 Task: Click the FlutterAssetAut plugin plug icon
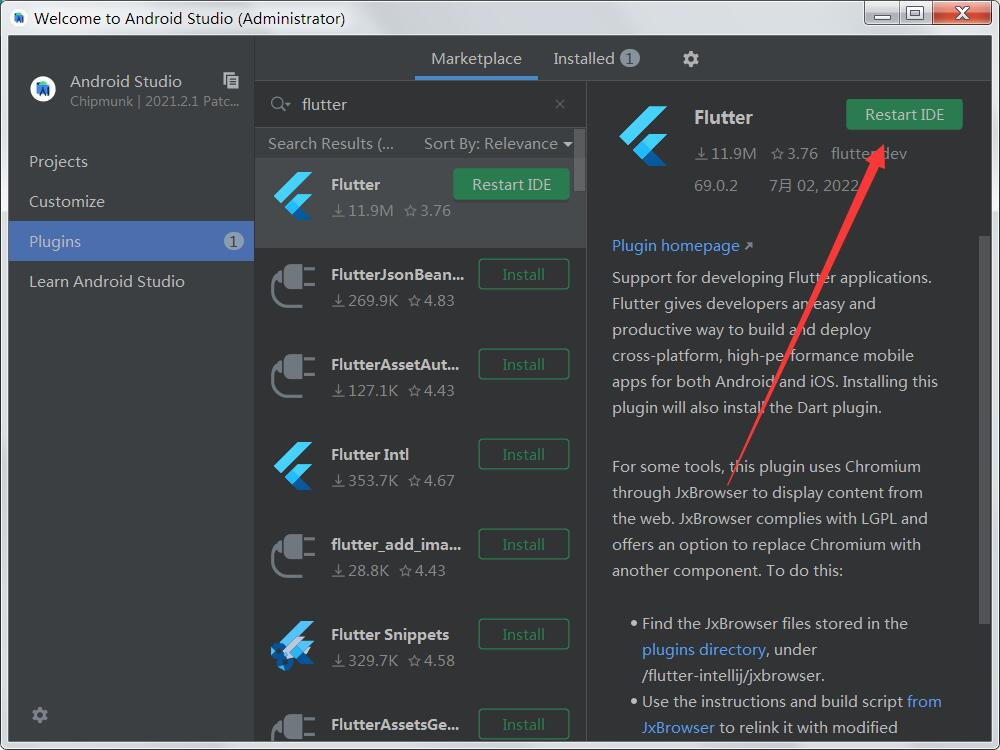click(293, 376)
